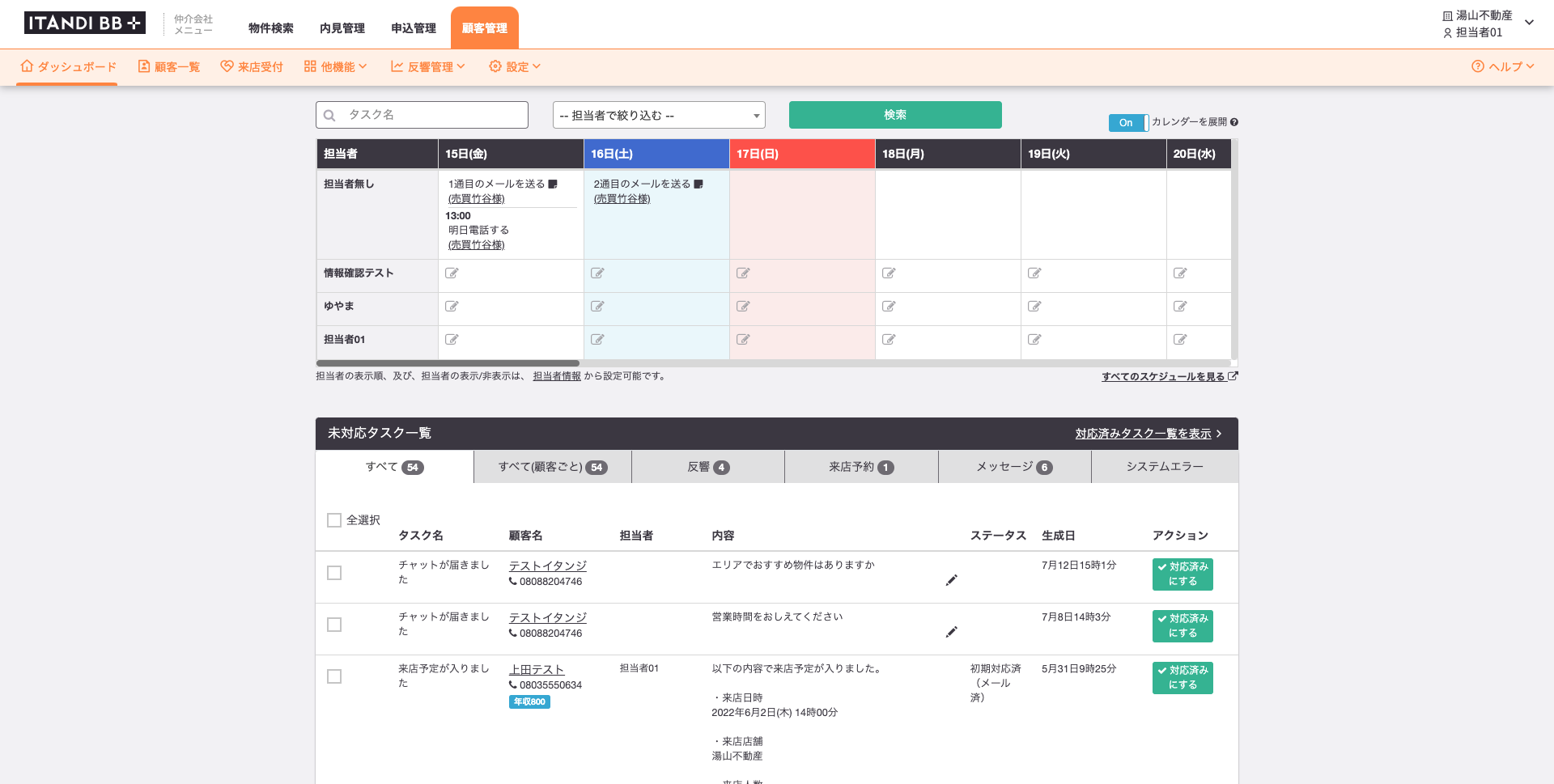Switch to システムエラー tab
The width and height of the screenshot is (1554, 784).
(x=1165, y=467)
